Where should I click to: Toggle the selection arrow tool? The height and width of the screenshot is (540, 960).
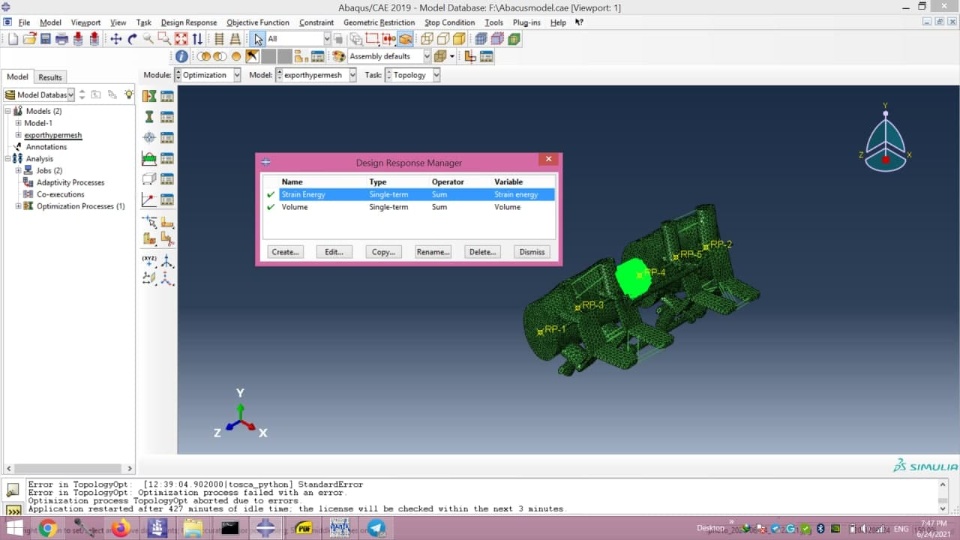[258, 39]
